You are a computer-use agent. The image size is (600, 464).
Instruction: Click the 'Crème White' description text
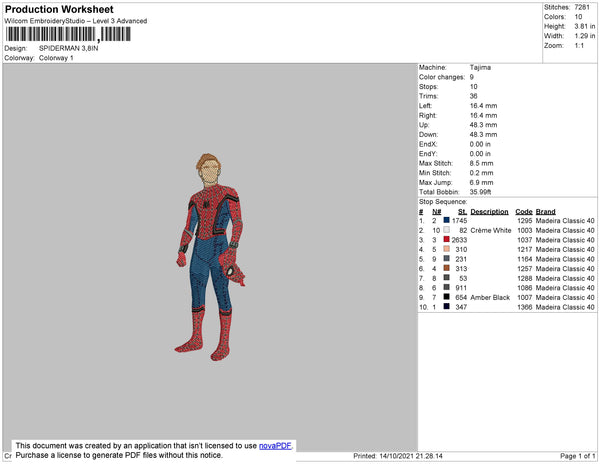coord(491,230)
